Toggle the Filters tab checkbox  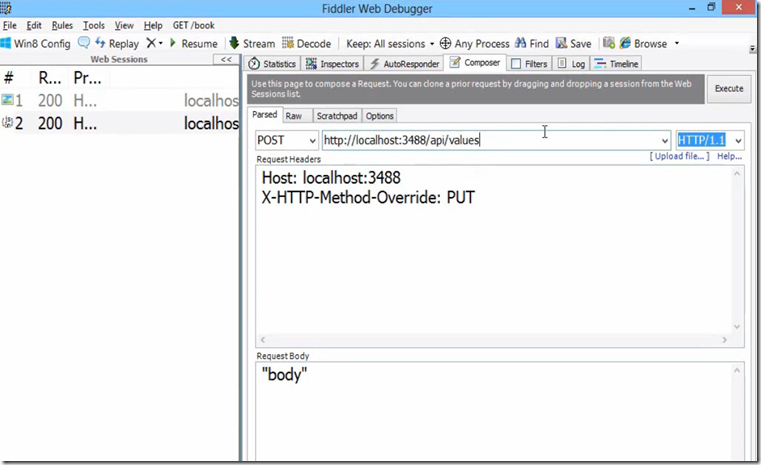(516, 64)
